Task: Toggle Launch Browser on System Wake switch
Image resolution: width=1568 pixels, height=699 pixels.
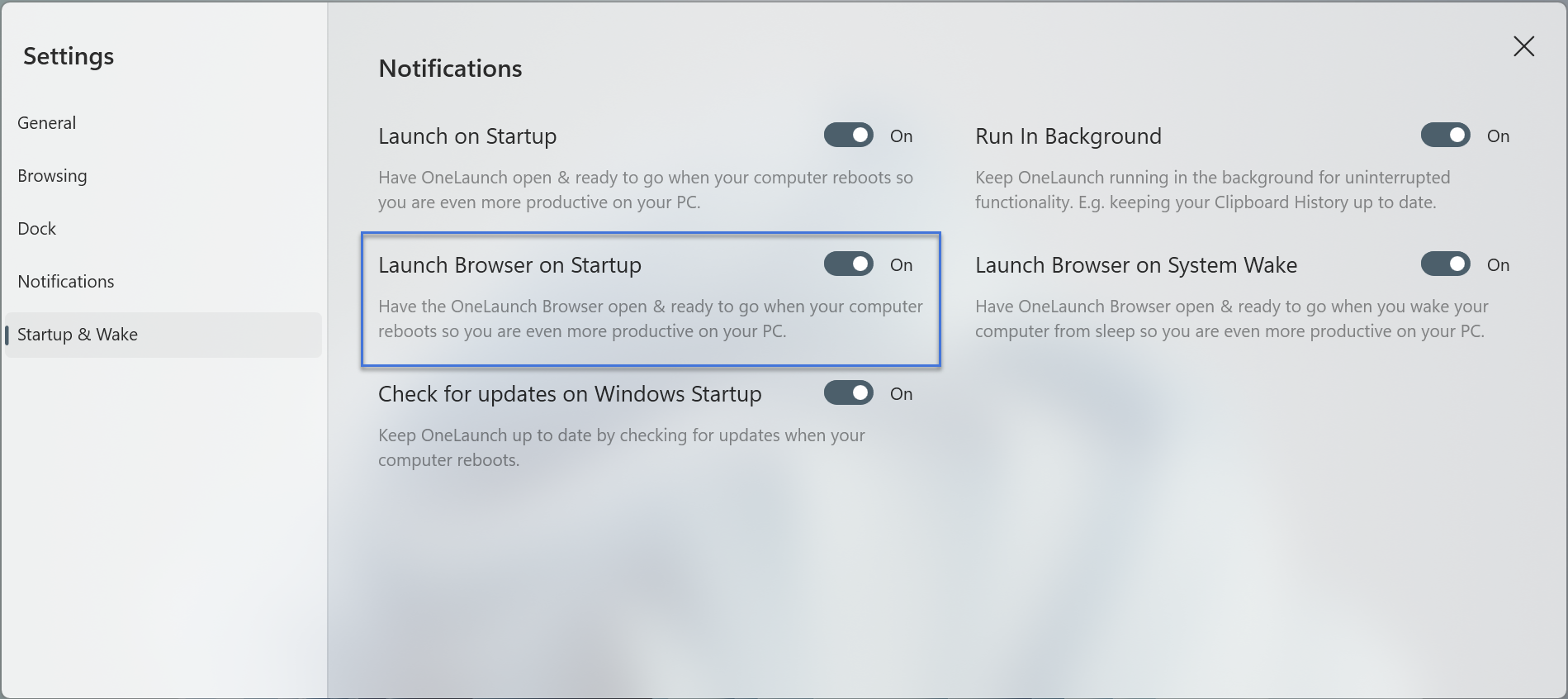Action: point(1445,264)
